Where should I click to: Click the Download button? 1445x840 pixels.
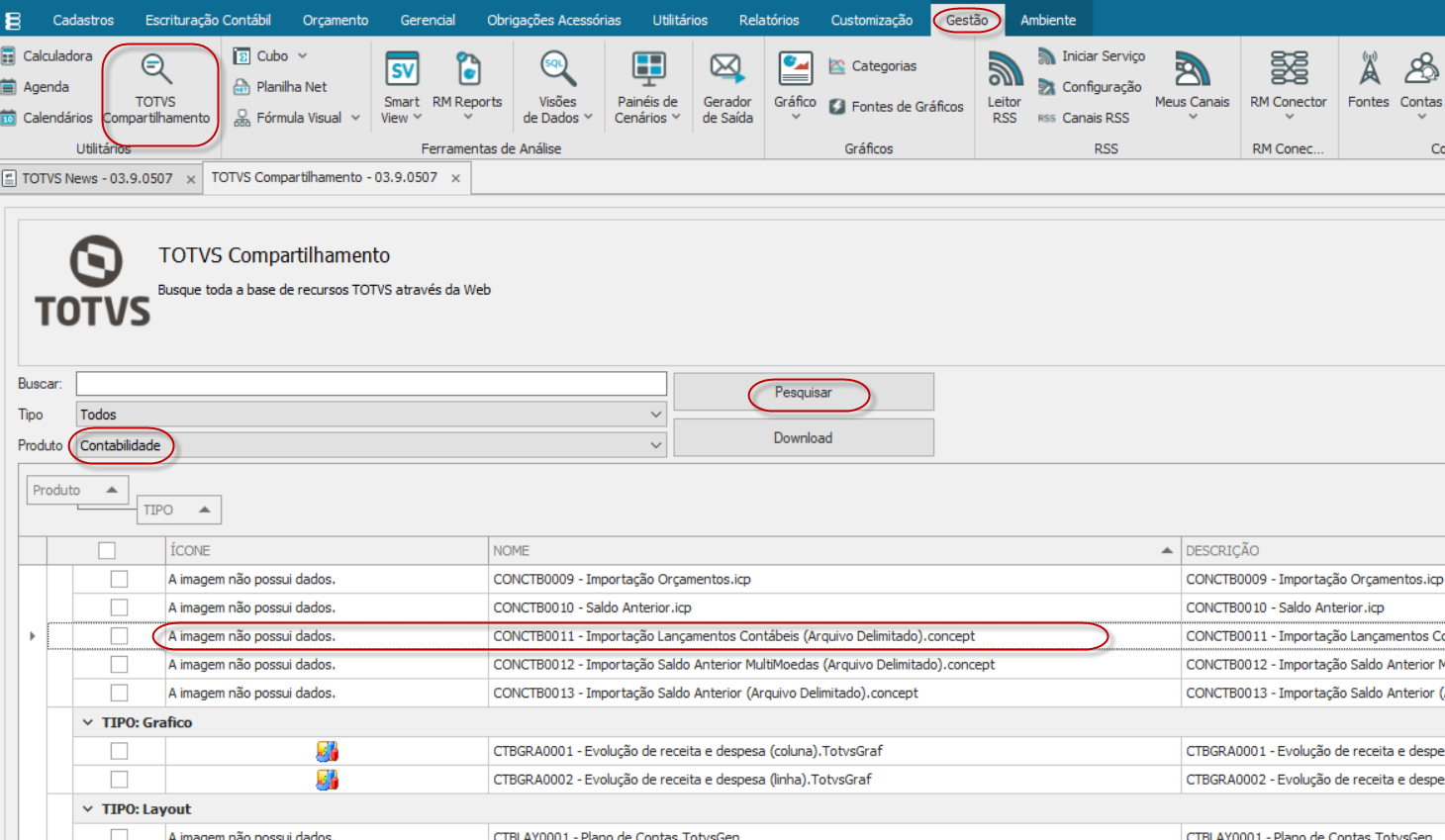(804, 437)
